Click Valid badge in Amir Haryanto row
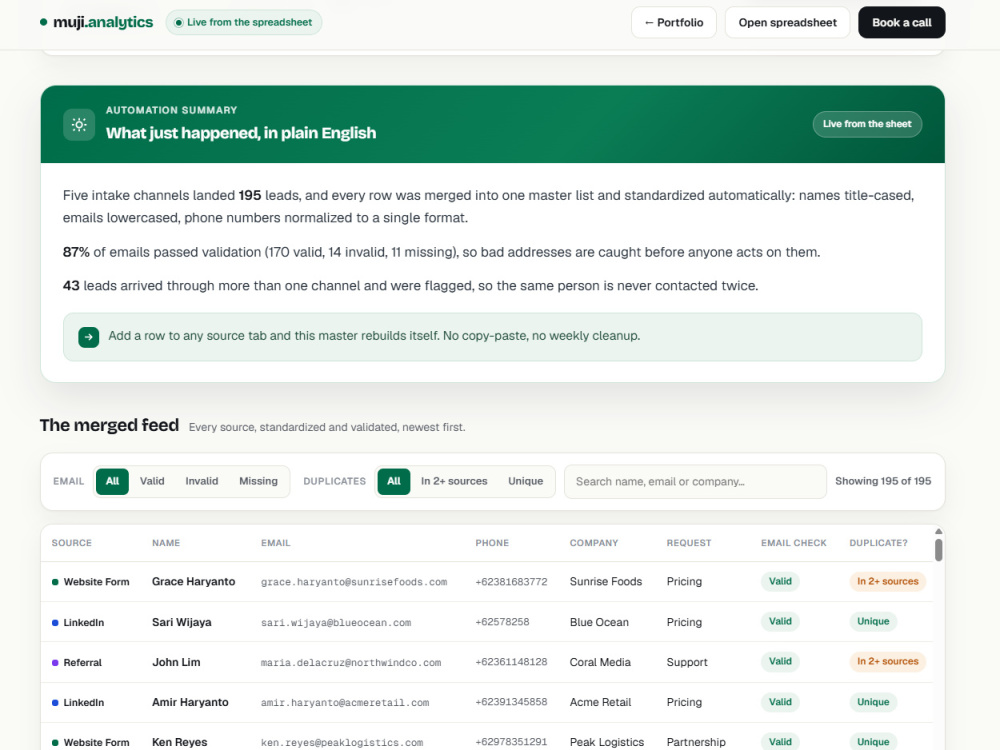 [x=780, y=702]
